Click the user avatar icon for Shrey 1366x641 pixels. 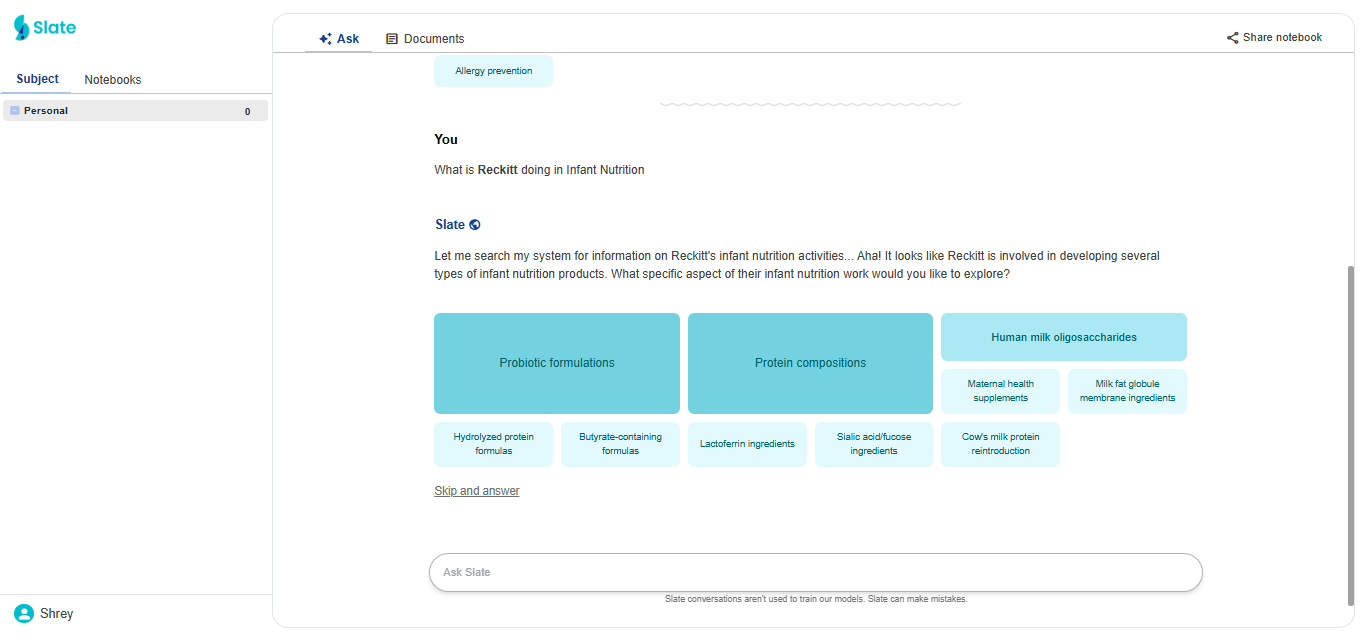pyautogui.click(x=23, y=613)
